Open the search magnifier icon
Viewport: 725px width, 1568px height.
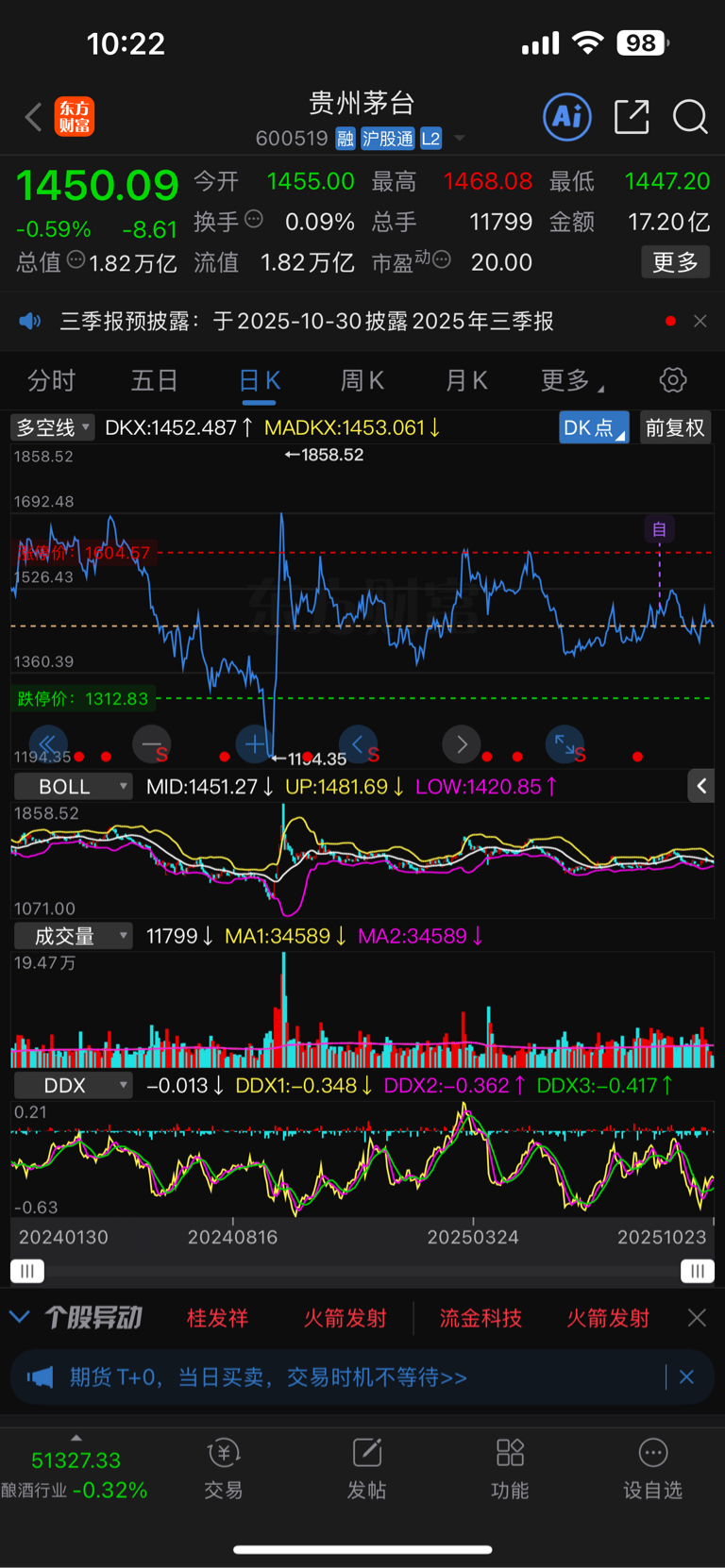[x=690, y=117]
